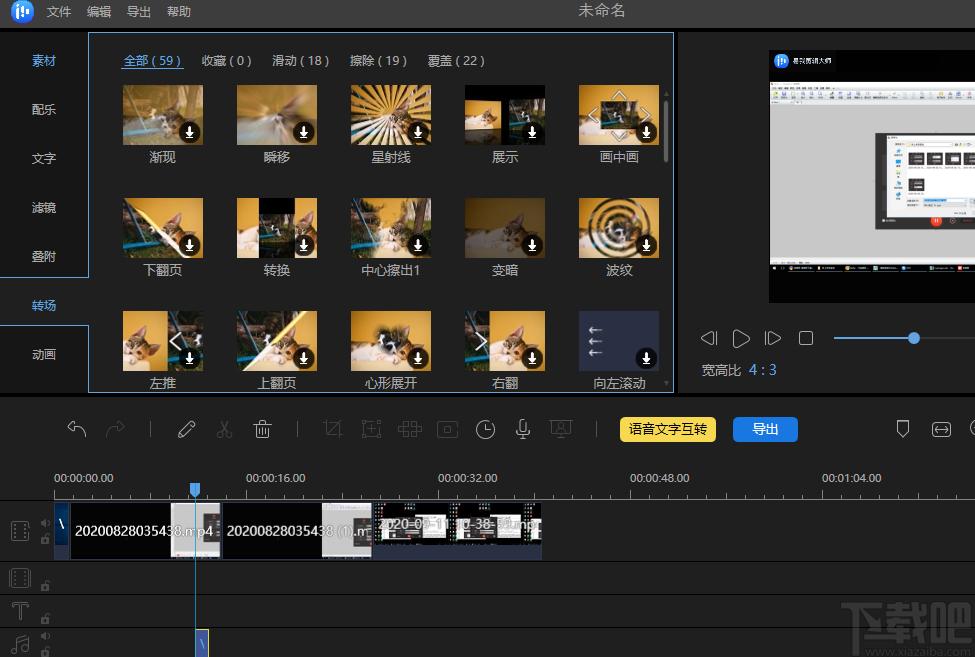Open the clock duration tool

click(485, 429)
